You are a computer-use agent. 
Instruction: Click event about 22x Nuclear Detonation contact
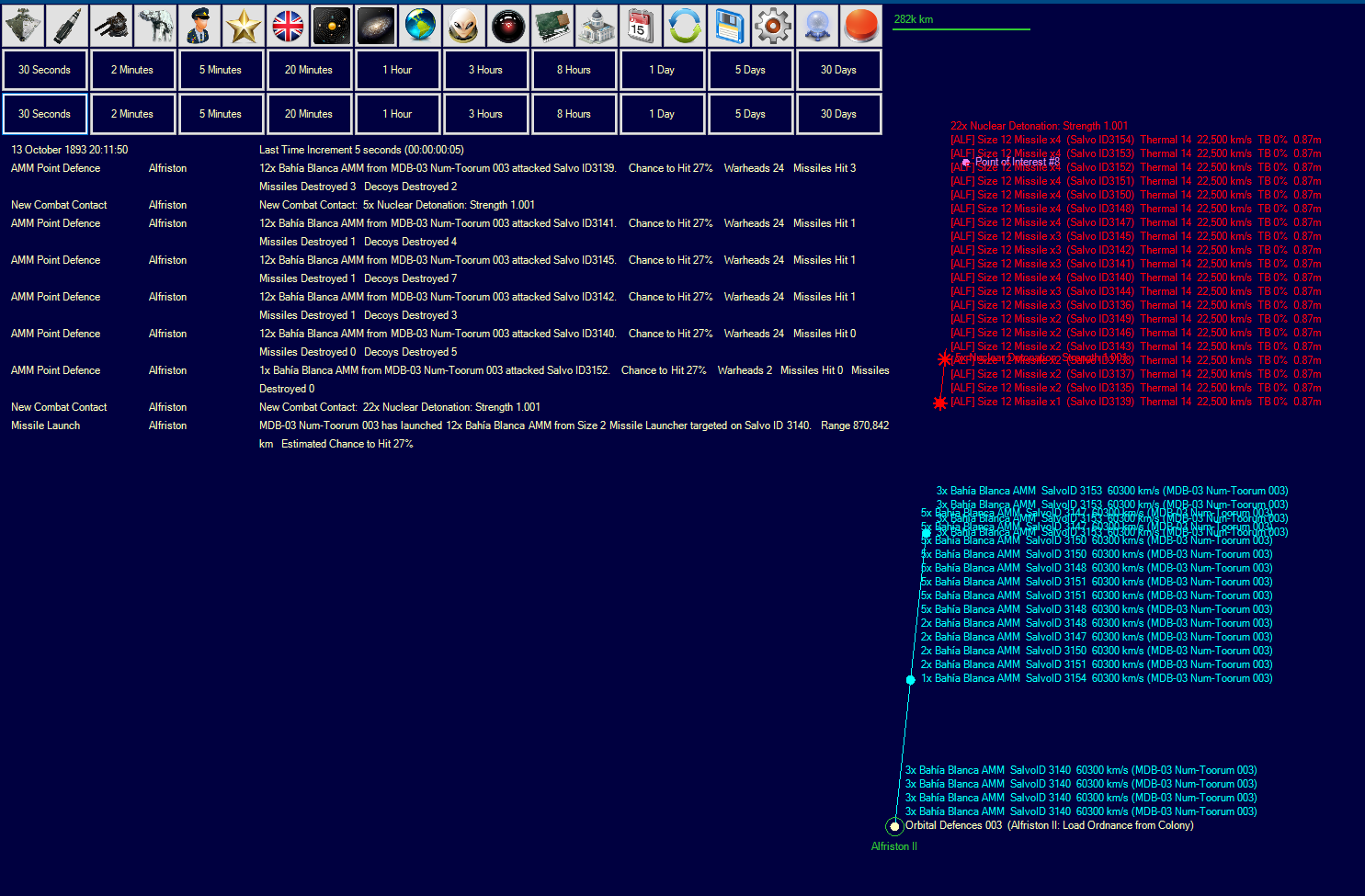pos(400,407)
